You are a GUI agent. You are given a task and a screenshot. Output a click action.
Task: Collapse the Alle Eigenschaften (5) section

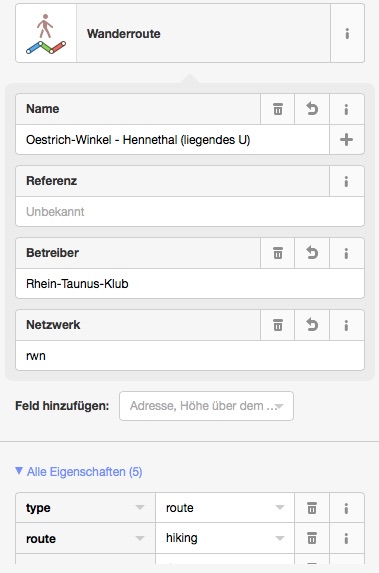(x=79, y=472)
